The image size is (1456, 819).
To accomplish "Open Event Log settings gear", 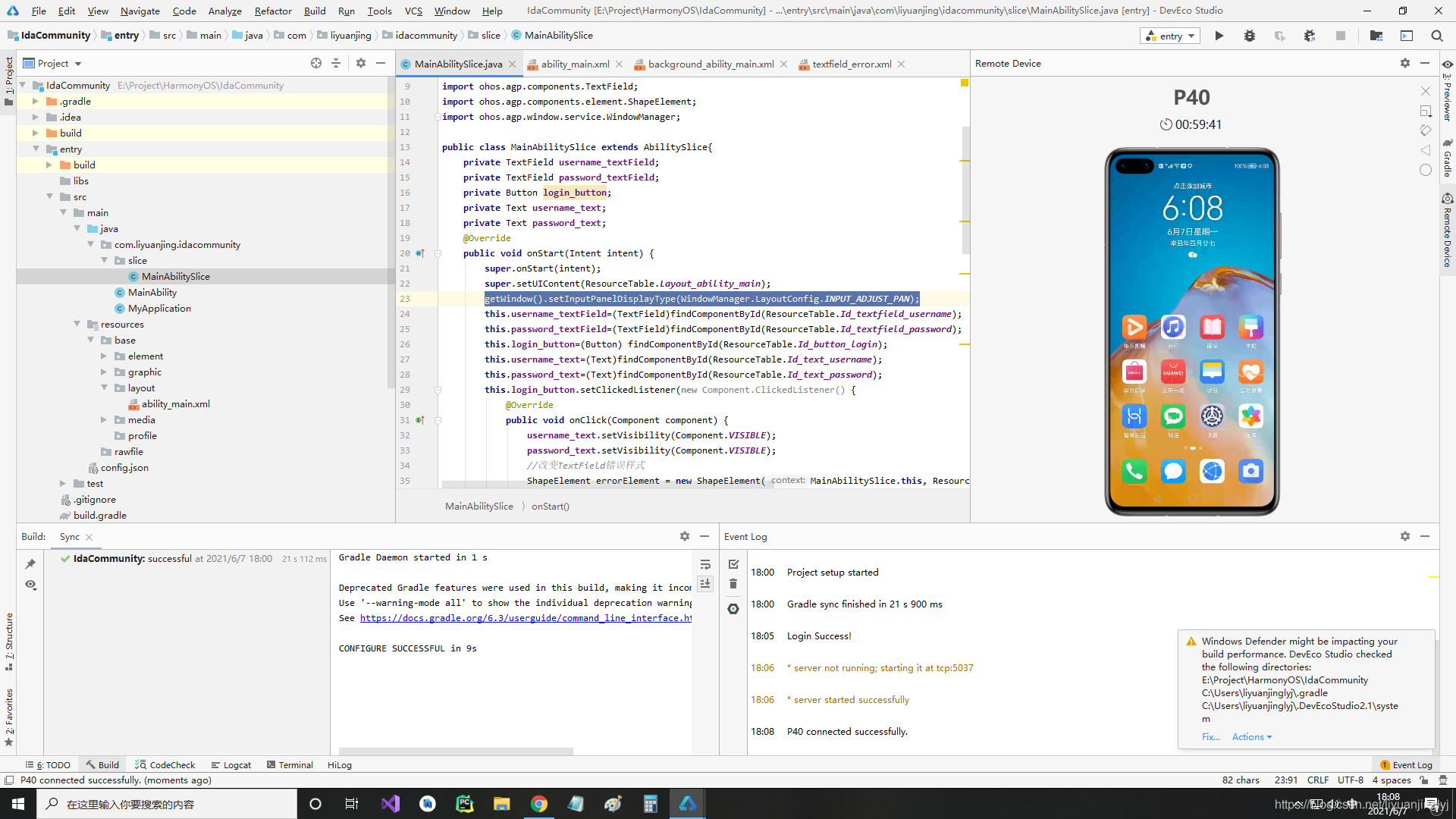I will tap(1405, 536).
